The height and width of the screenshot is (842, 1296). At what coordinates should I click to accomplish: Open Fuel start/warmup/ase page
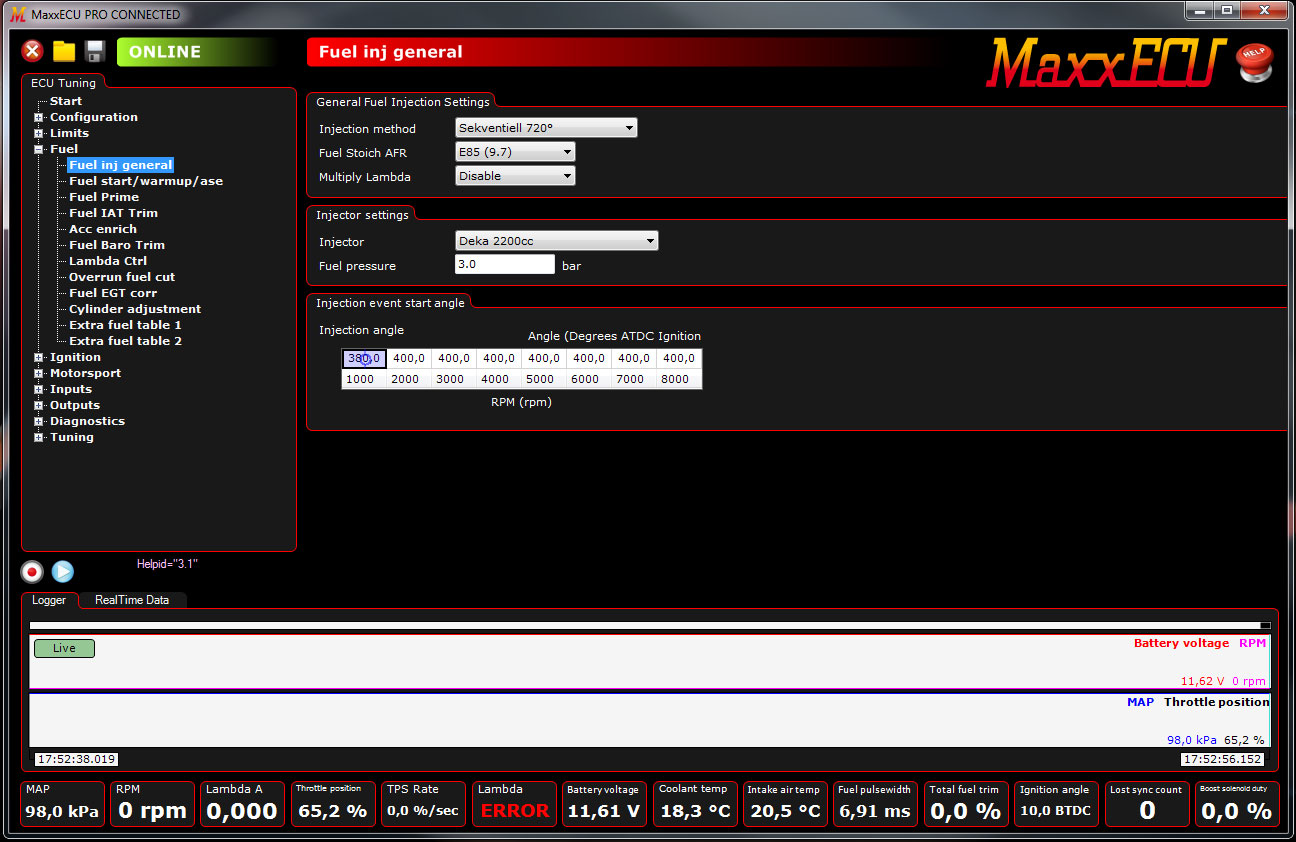[x=146, y=181]
